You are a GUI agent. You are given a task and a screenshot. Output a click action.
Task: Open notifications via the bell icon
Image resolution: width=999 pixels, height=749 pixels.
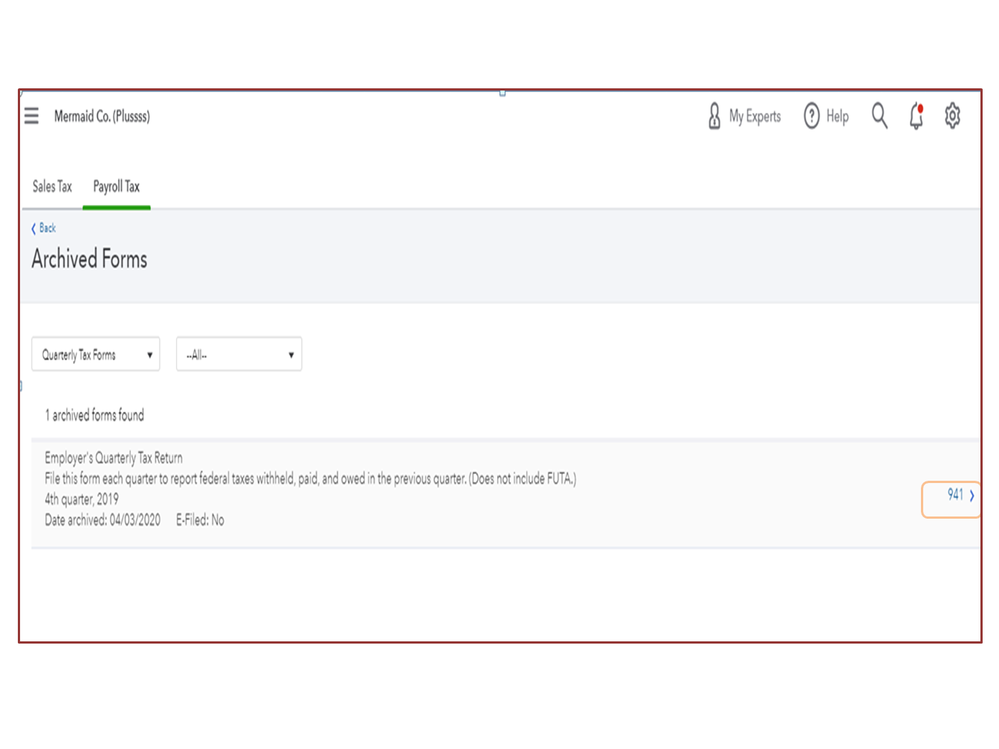916,117
